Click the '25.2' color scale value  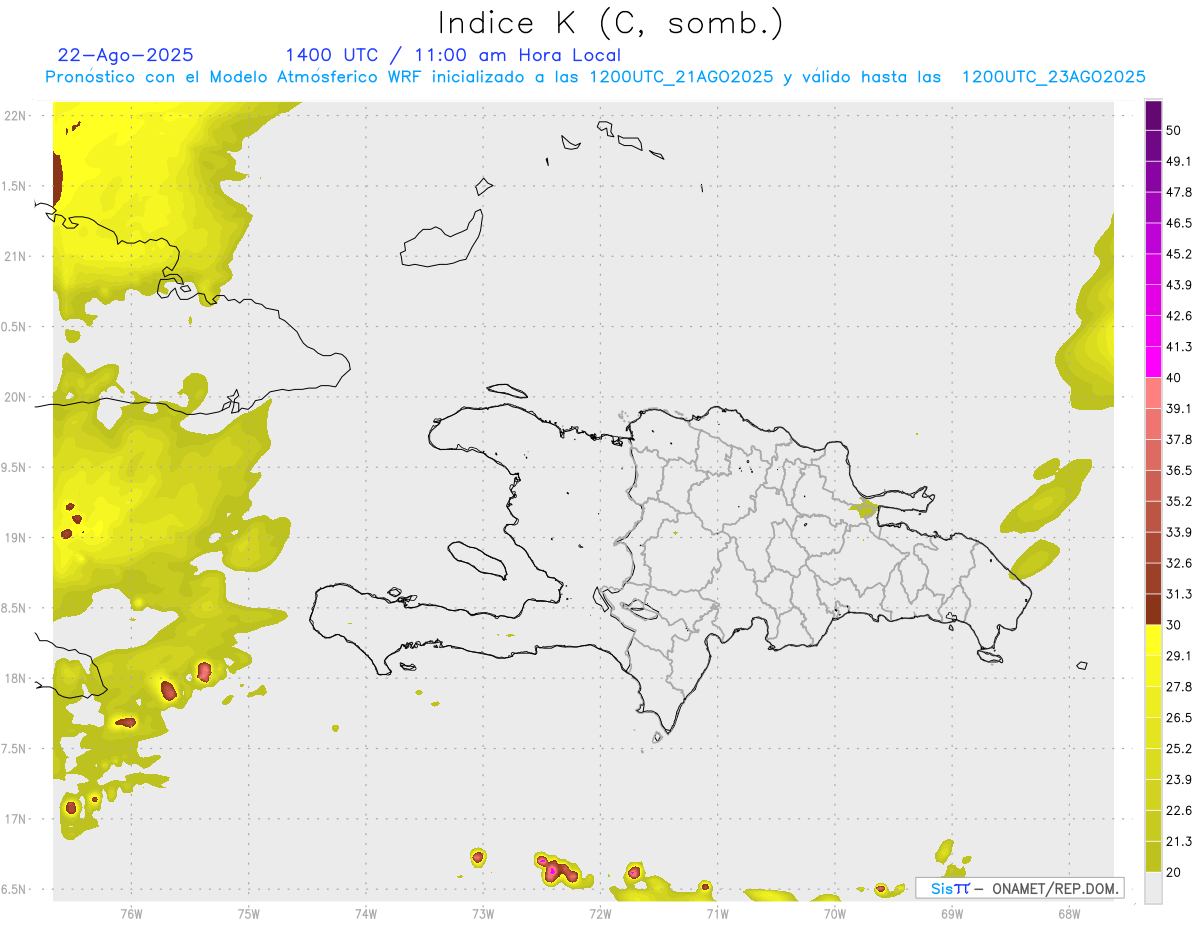[x=1179, y=749]
